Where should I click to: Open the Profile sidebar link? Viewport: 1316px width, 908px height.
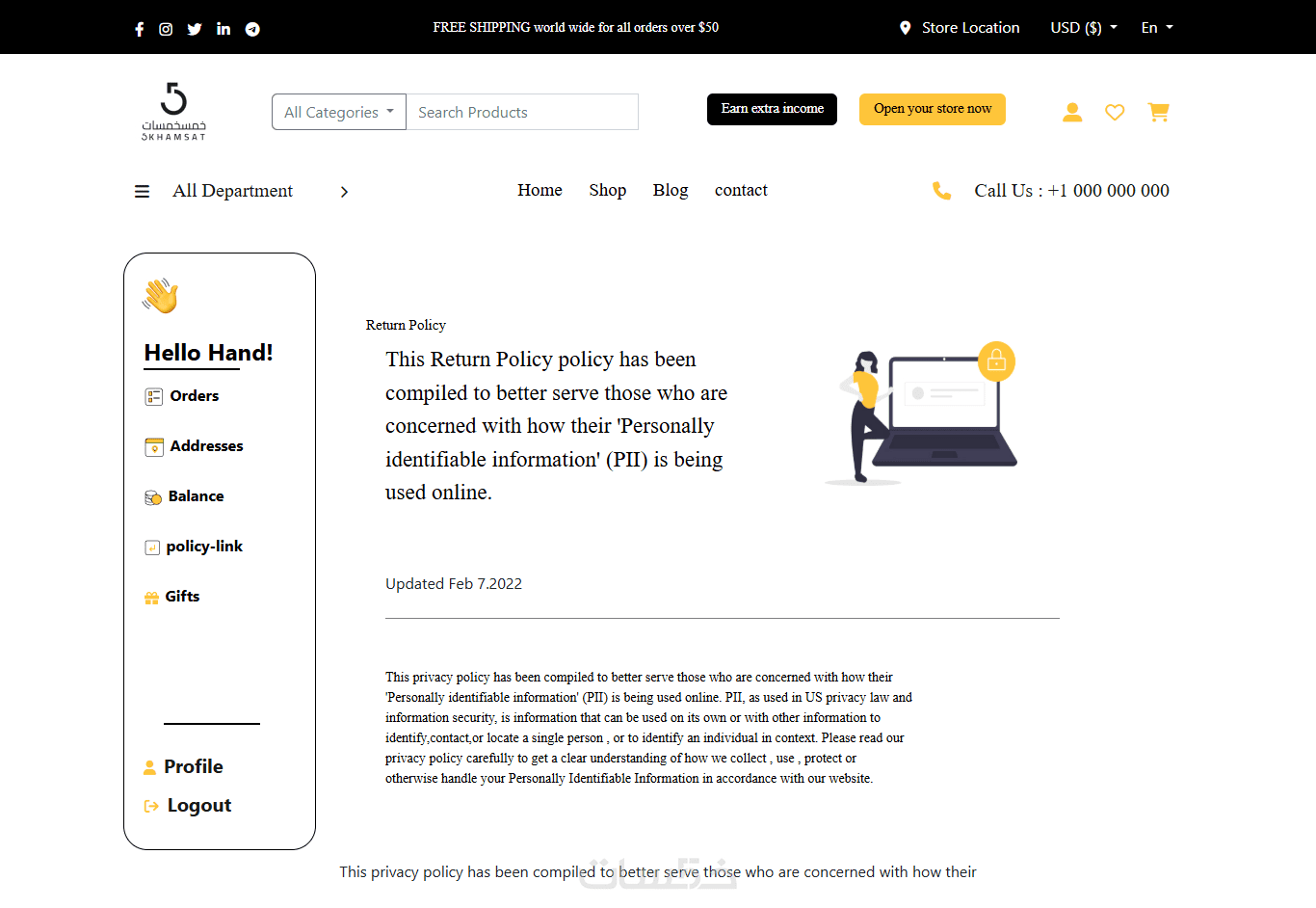(x=194, y=767)
